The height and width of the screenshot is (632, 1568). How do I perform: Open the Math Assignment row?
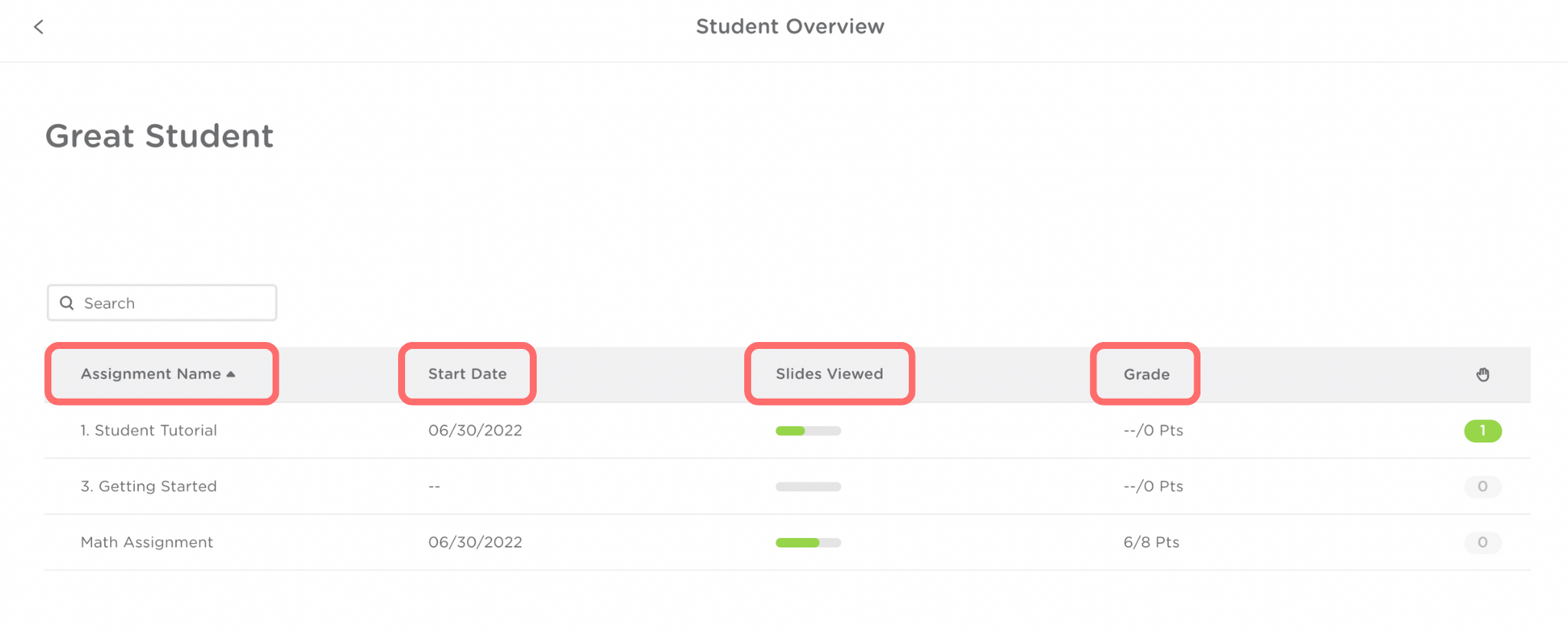tap(147, 542)
